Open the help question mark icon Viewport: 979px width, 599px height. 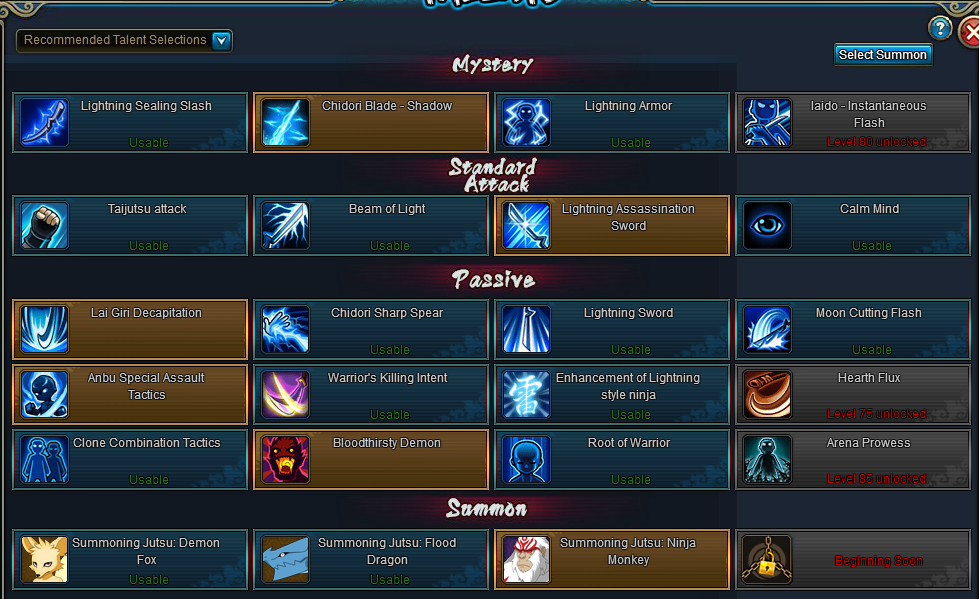click(940, 28)
